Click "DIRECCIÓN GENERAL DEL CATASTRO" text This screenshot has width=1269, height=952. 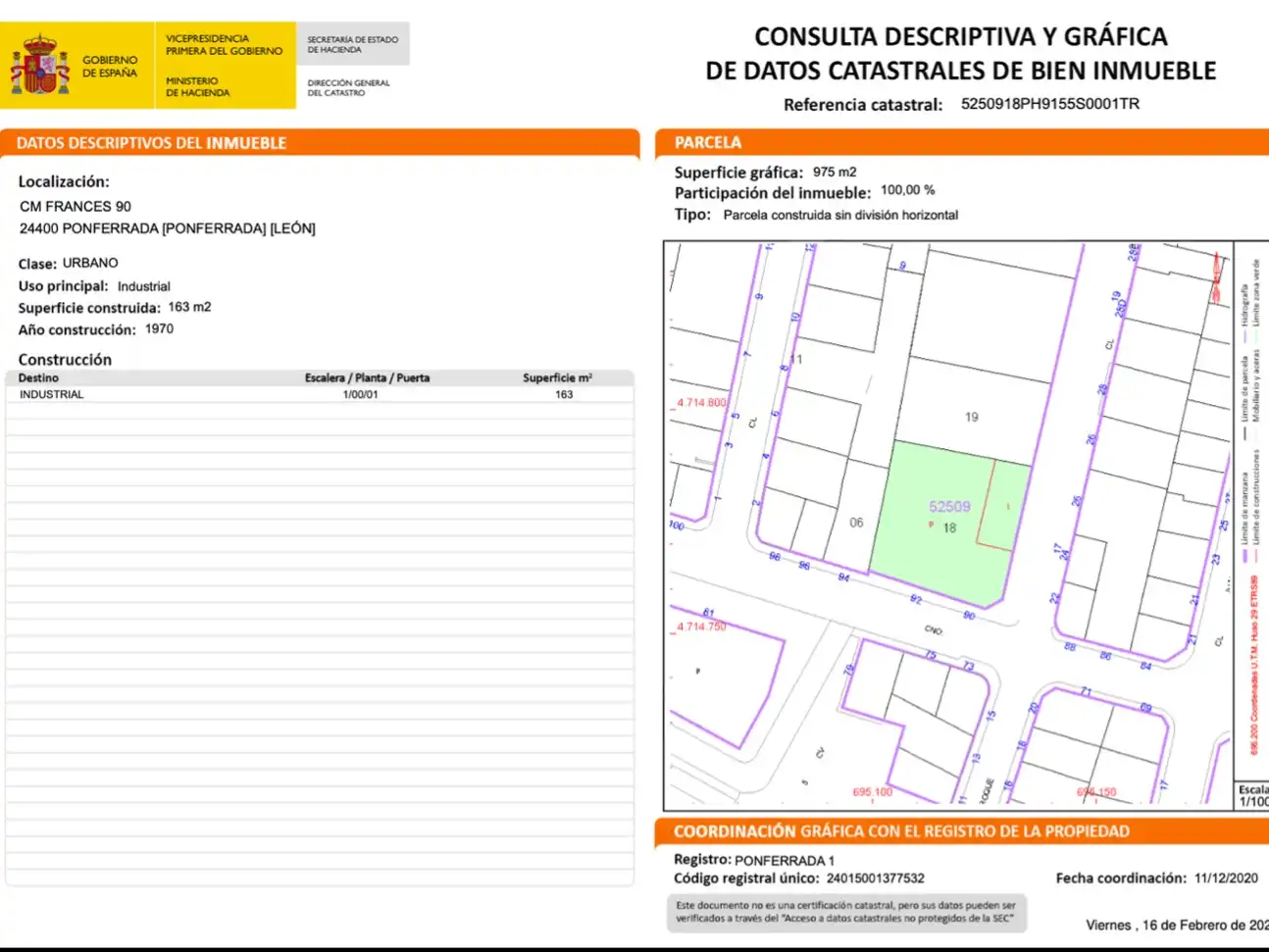click(x=348, y=87)
